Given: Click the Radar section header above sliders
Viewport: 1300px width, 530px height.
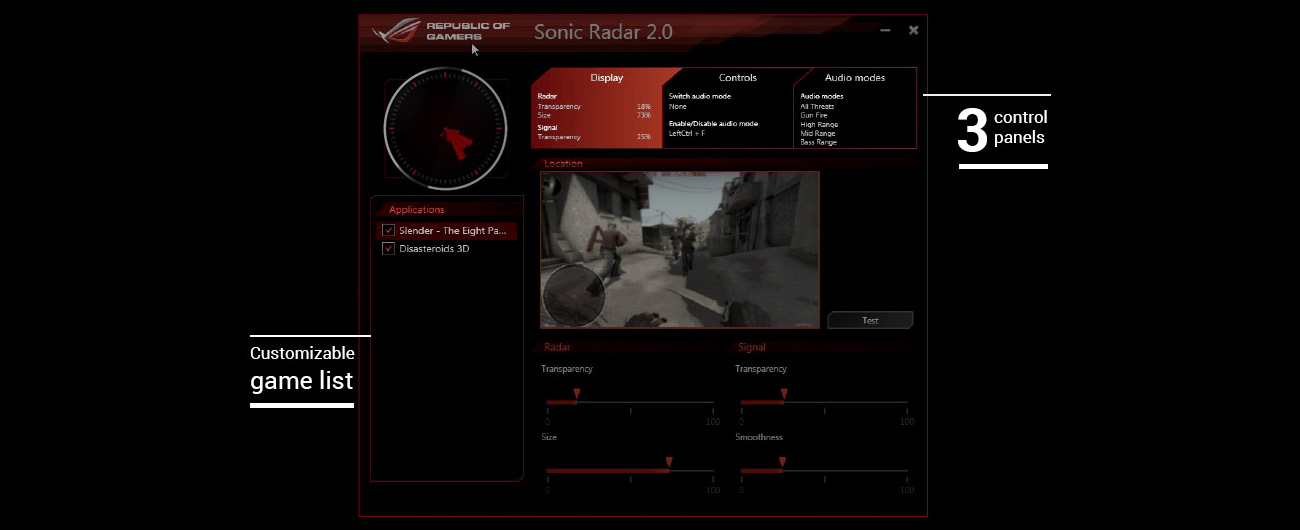Looking at the screenshot, I should [557, 347].
